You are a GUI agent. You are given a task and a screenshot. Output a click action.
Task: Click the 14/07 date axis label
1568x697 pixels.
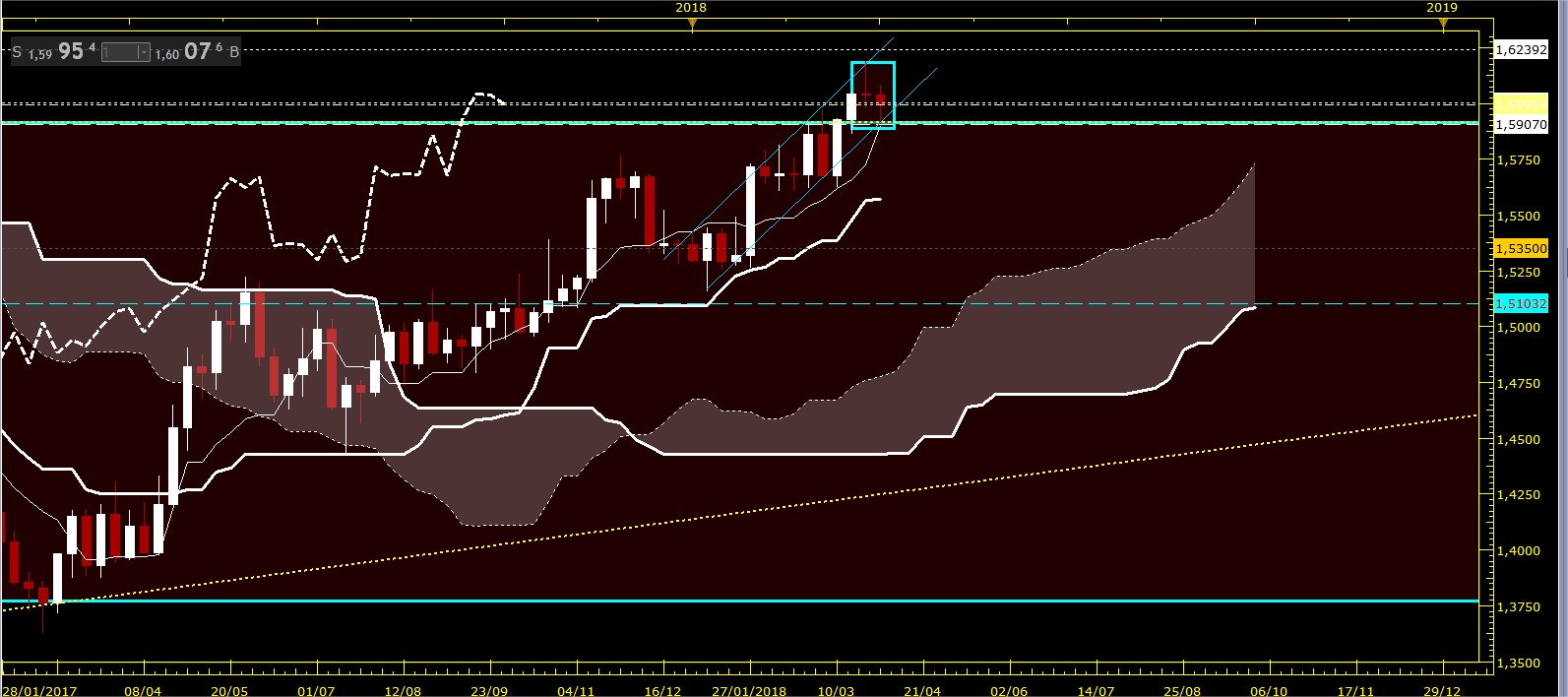tap(1096, 690)
